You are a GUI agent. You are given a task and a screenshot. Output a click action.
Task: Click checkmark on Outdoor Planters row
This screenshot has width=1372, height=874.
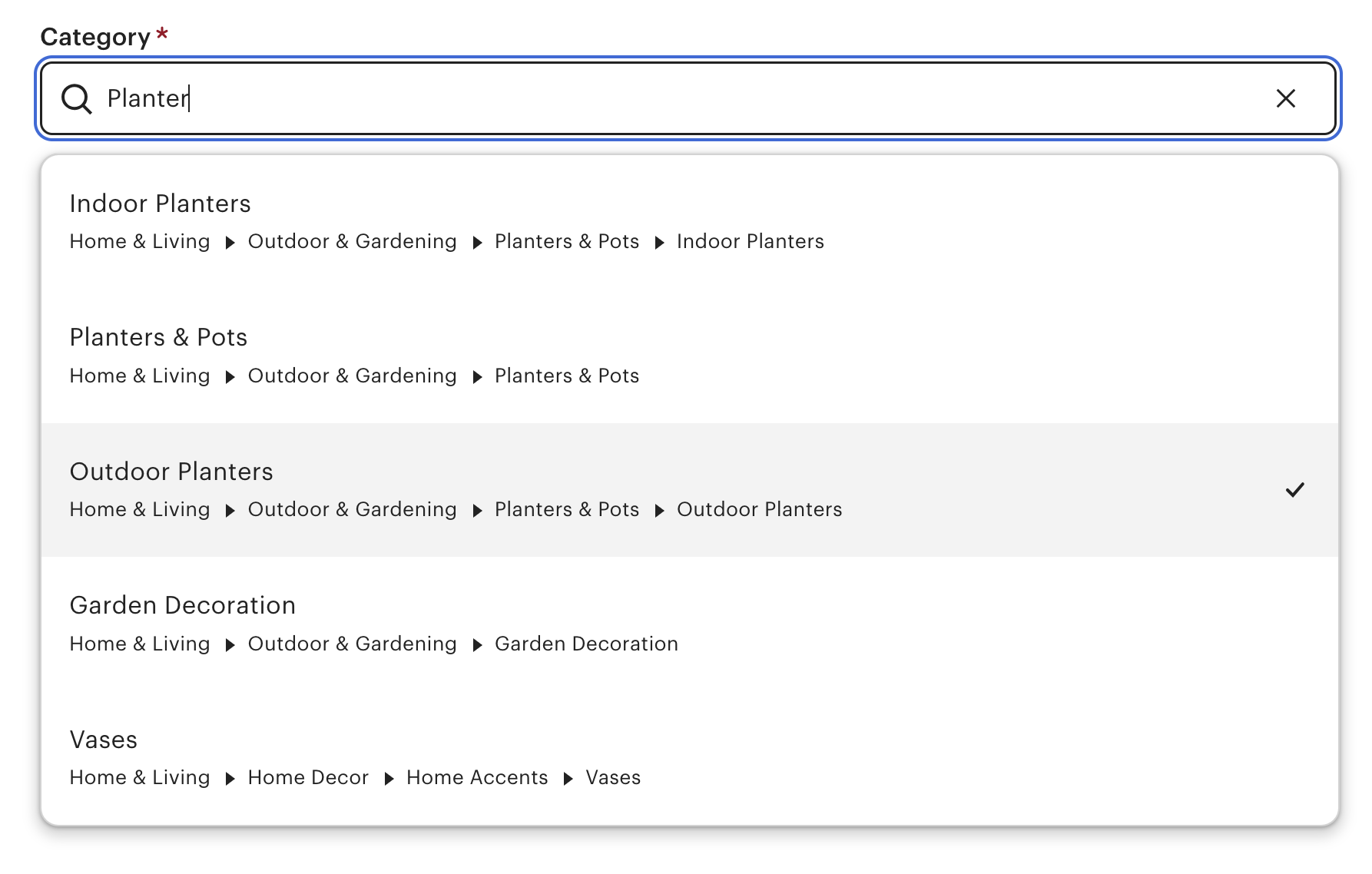1295,490
